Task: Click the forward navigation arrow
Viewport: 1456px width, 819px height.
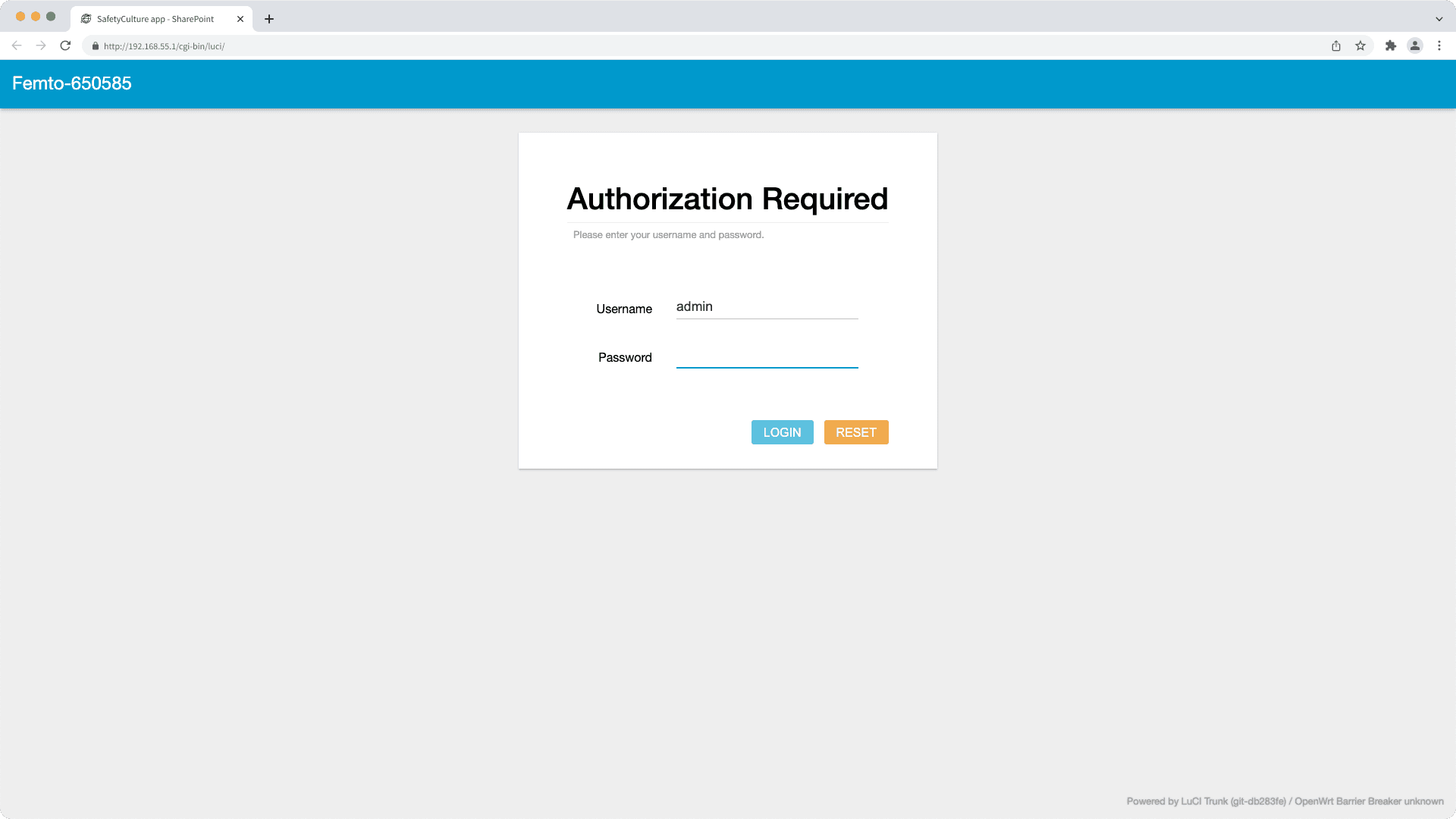Action: pyautogui.click(x=40, y=45)
